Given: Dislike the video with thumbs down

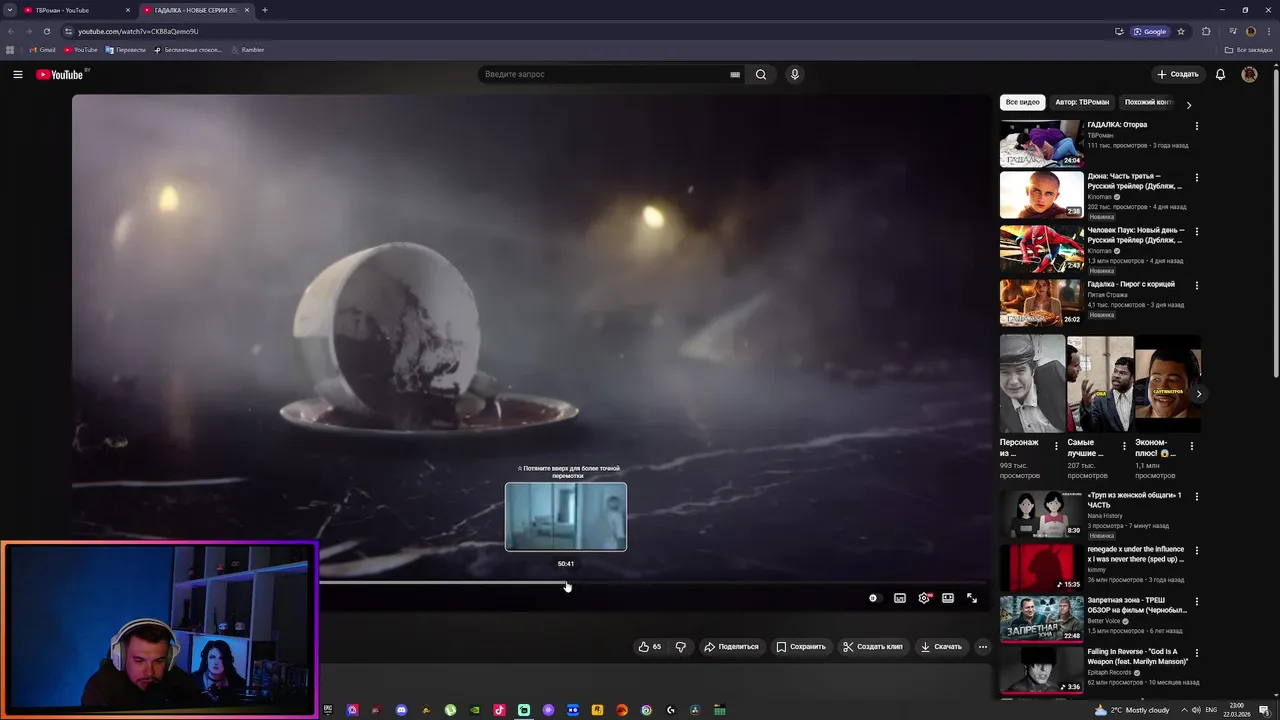Looking at the screenshot, I should click(x=681, y=647).
